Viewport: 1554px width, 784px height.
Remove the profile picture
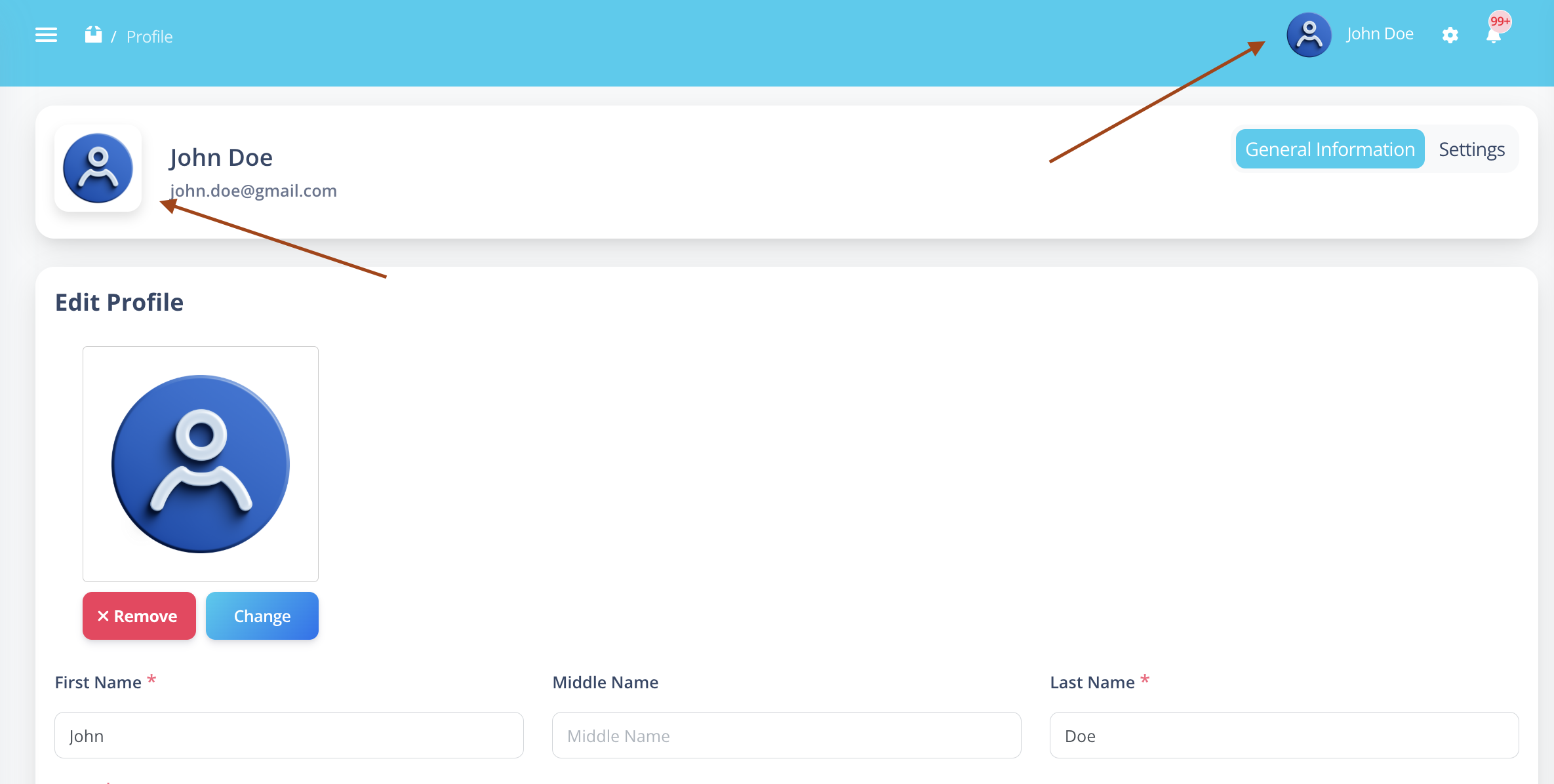(x=139, y=616)
